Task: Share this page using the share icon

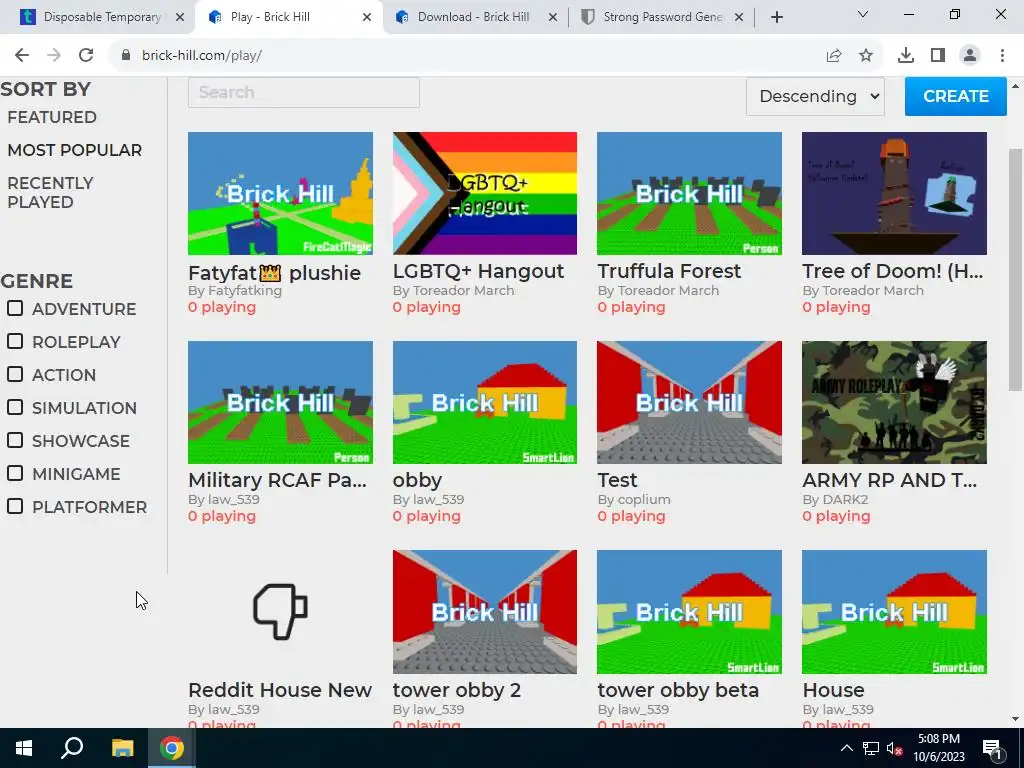Action: [834, 56]
